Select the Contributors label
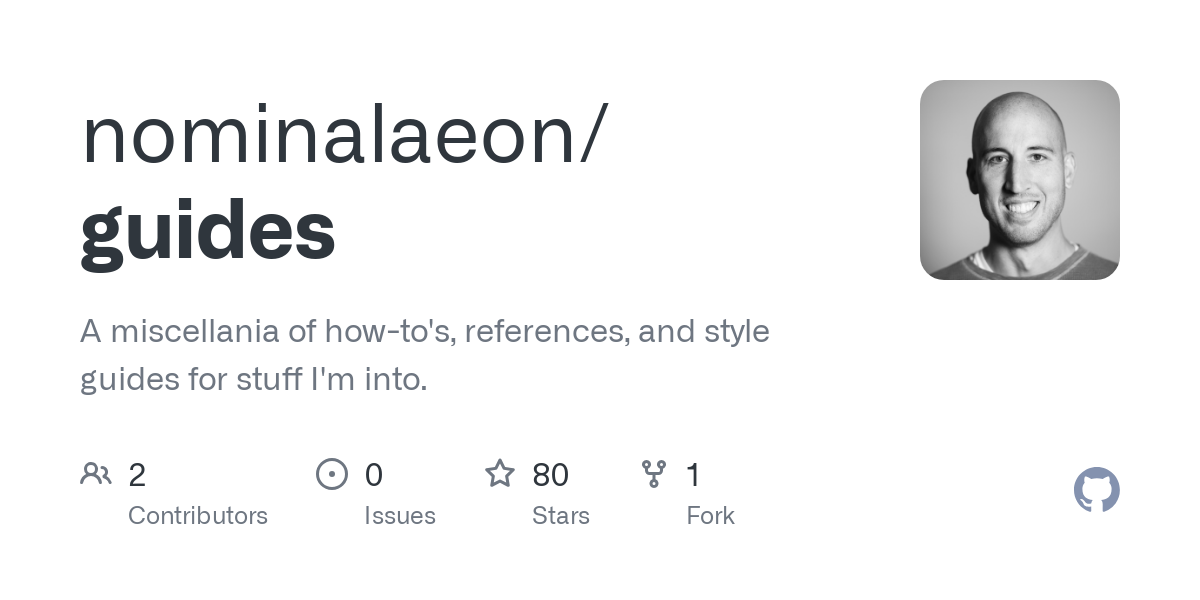This screenshot has height=600, width=1200. [x=198, y=516]
